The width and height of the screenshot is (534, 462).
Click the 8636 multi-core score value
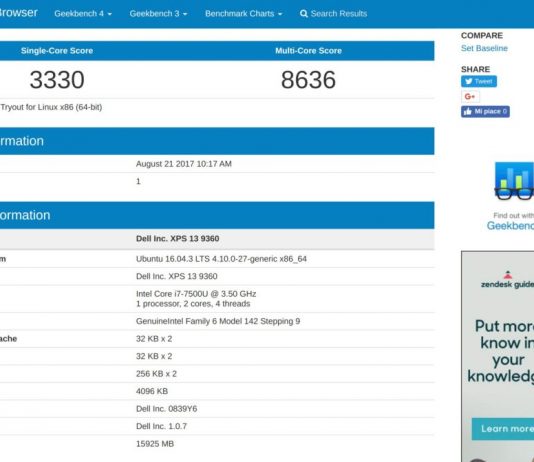[x=308, y=80]
